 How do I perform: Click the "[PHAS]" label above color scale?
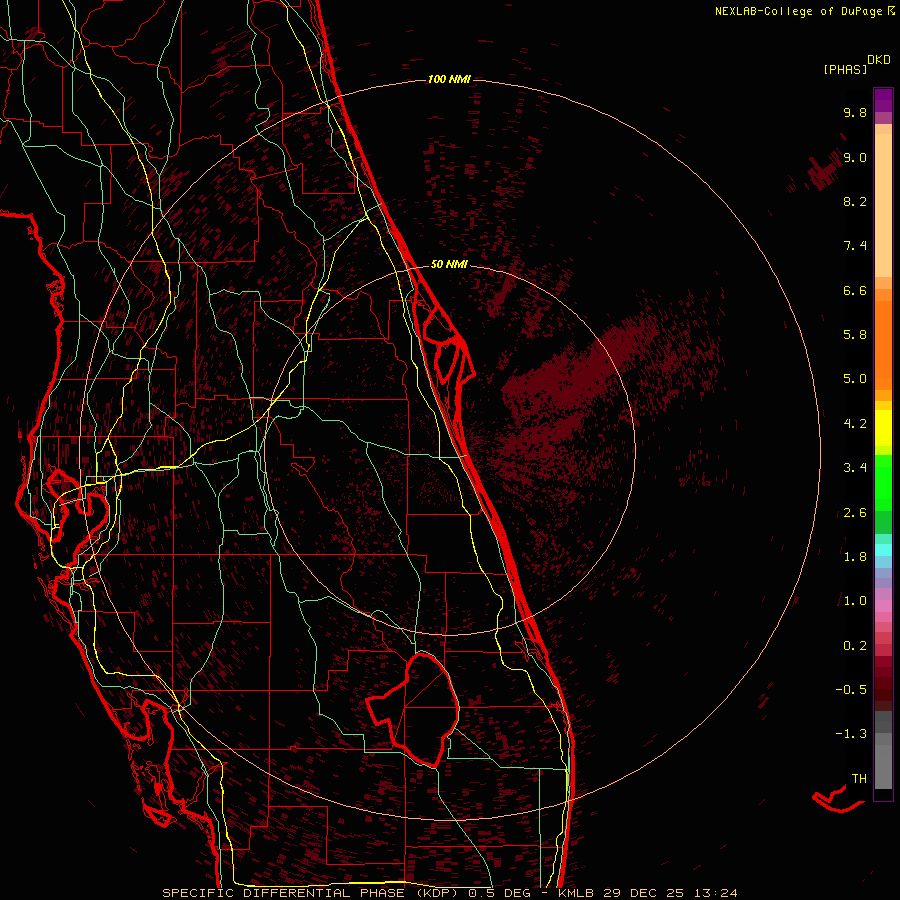point(845,70)
